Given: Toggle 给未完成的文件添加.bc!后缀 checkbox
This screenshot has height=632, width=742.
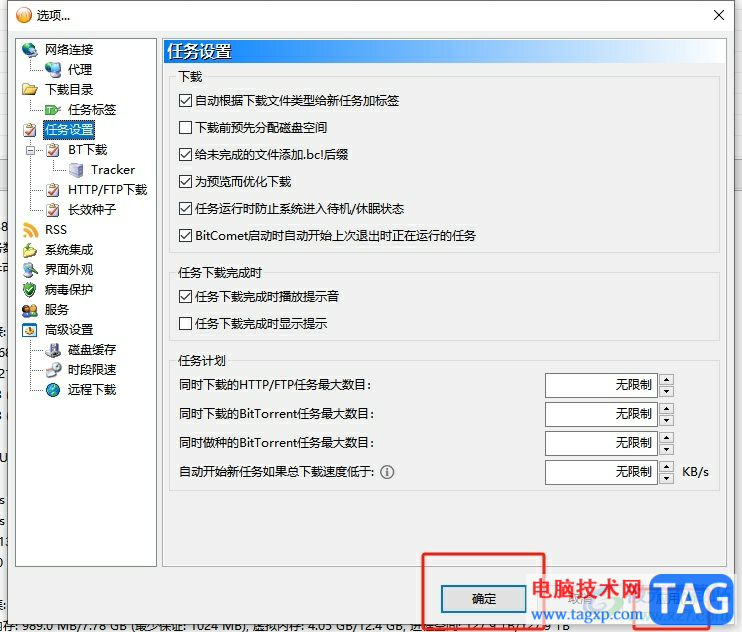Looking at the screenshot, I should coord(186,155).
